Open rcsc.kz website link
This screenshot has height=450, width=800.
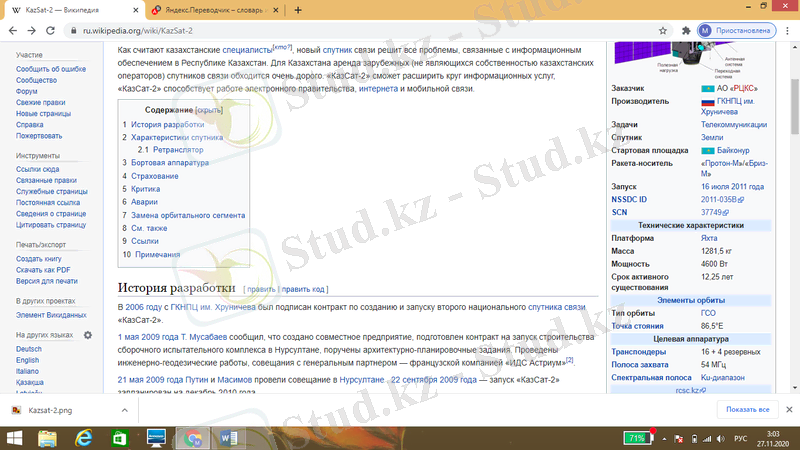coord(690,390)
